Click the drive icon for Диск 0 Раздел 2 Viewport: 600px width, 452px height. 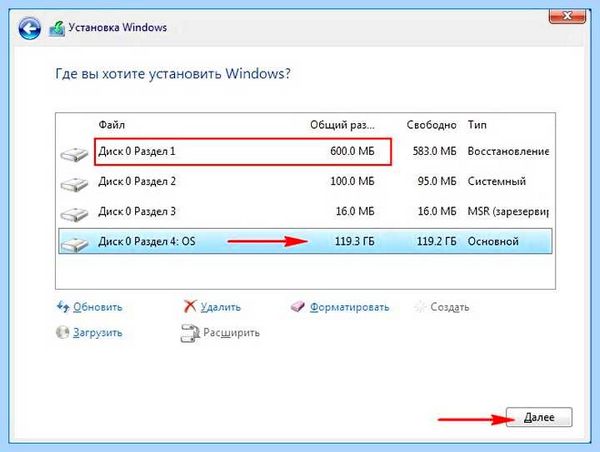pos(74,184)
